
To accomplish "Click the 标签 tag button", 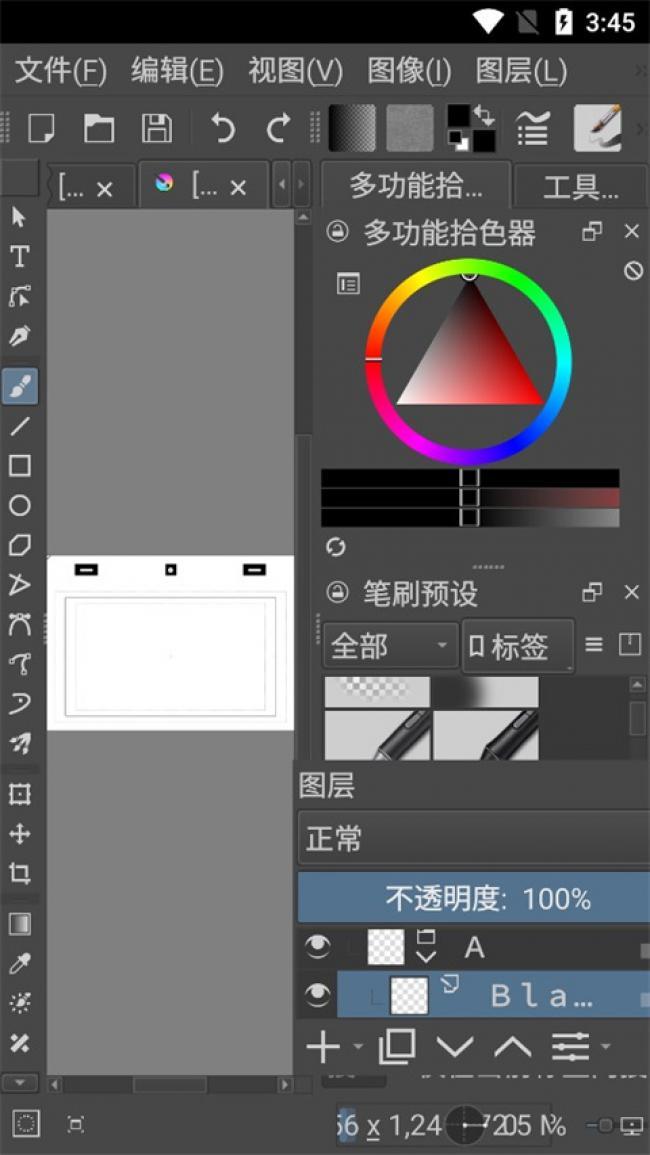I will pyautogui.click(x=518, y=646).
